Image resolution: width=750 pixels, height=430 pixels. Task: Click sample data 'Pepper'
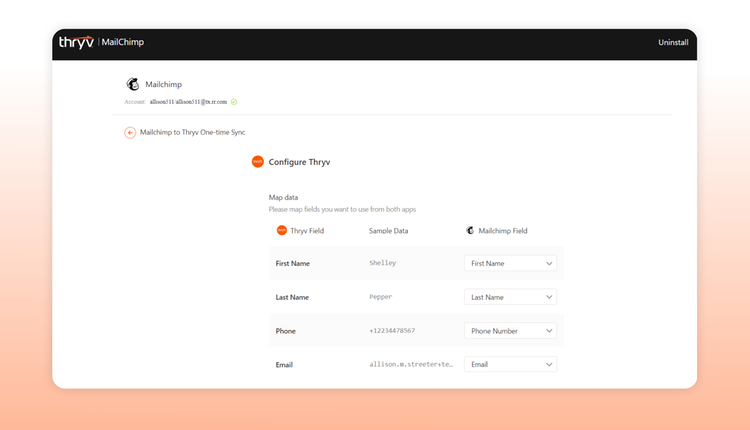381,297
